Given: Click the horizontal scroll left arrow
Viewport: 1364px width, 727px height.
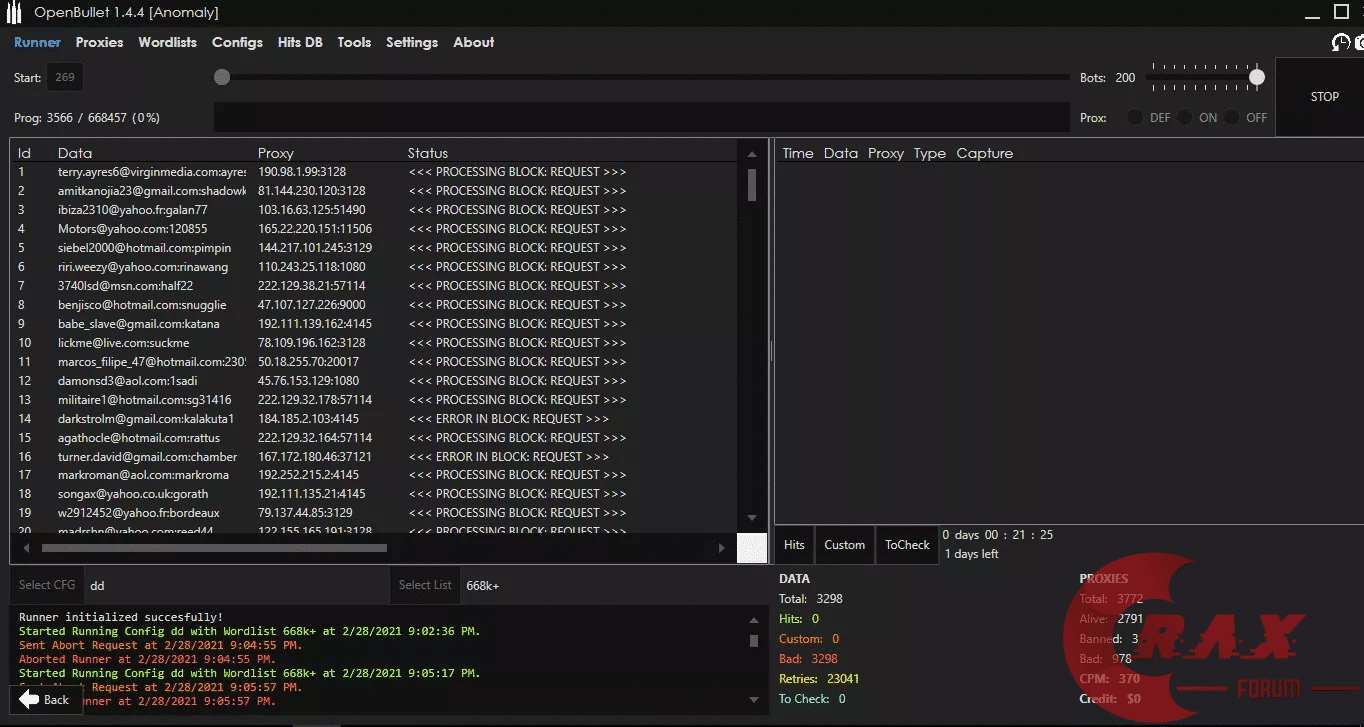Looking at the screenshot, I should (26, 548).
